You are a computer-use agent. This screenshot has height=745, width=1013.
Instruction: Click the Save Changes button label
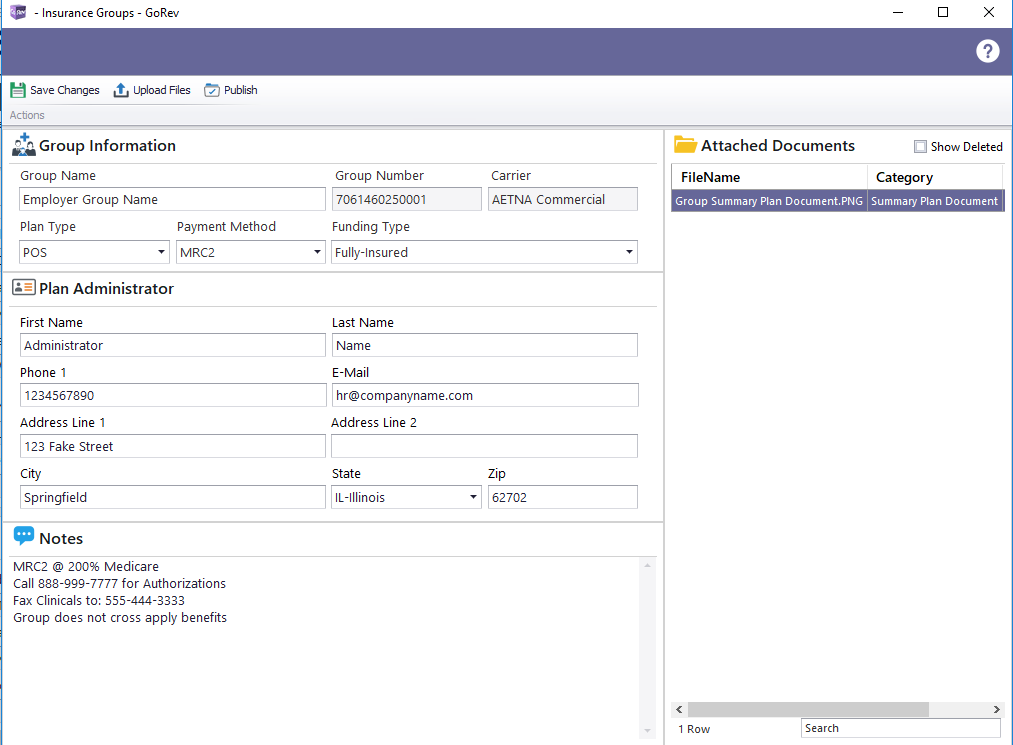coord(65,90)
